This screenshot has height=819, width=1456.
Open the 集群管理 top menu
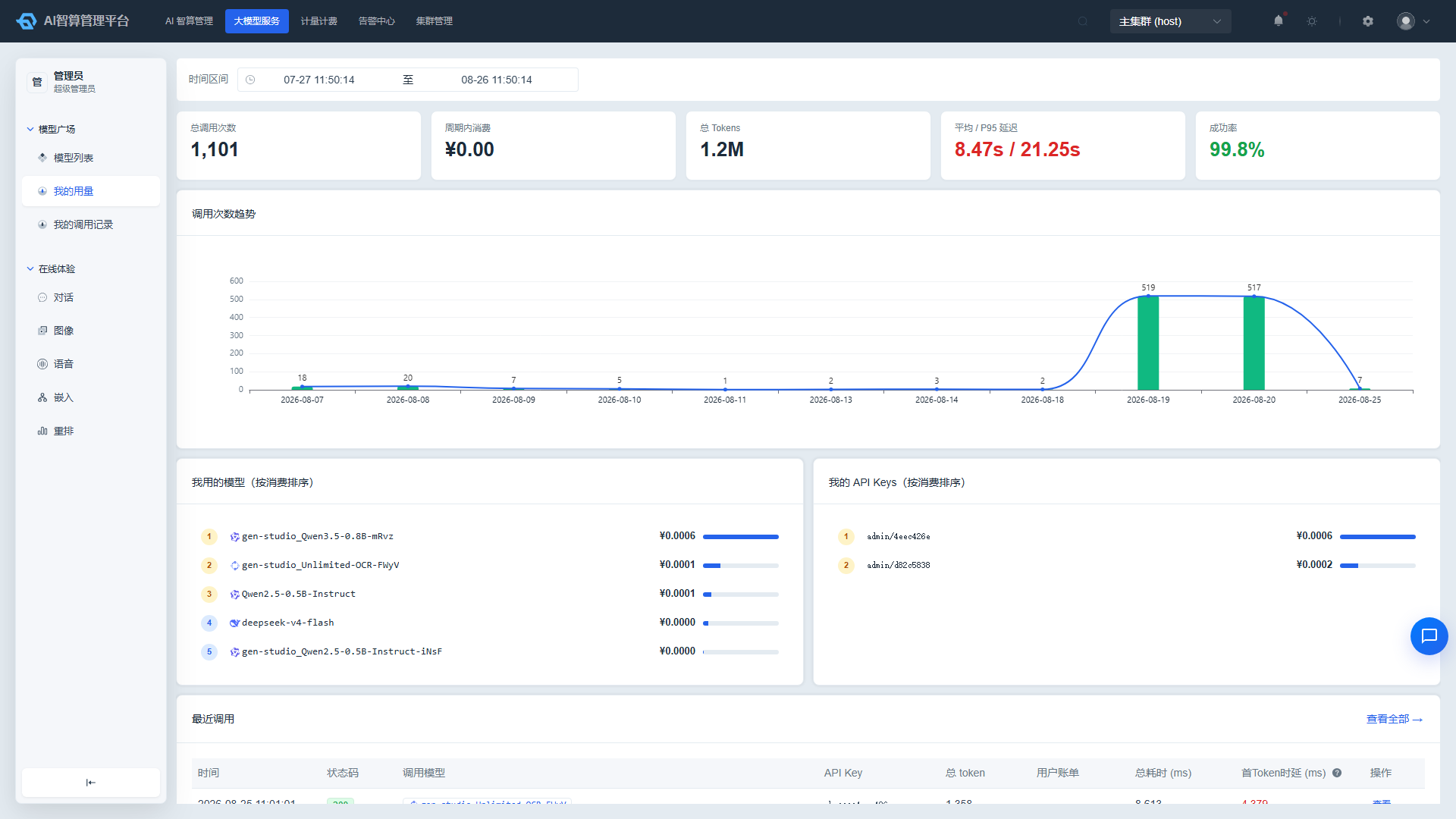point(435,21)
